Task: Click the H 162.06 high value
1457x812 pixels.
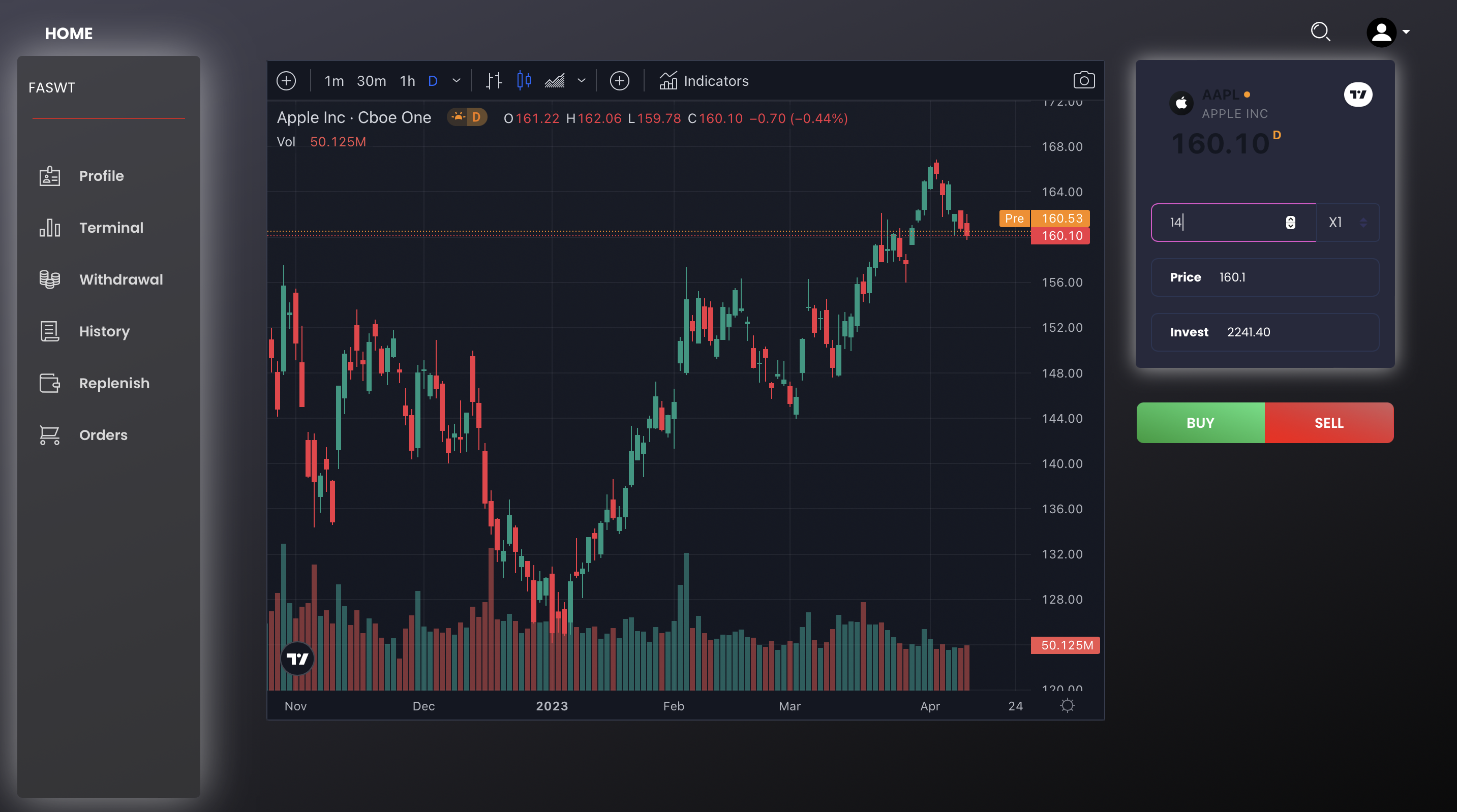Action: 593,118
